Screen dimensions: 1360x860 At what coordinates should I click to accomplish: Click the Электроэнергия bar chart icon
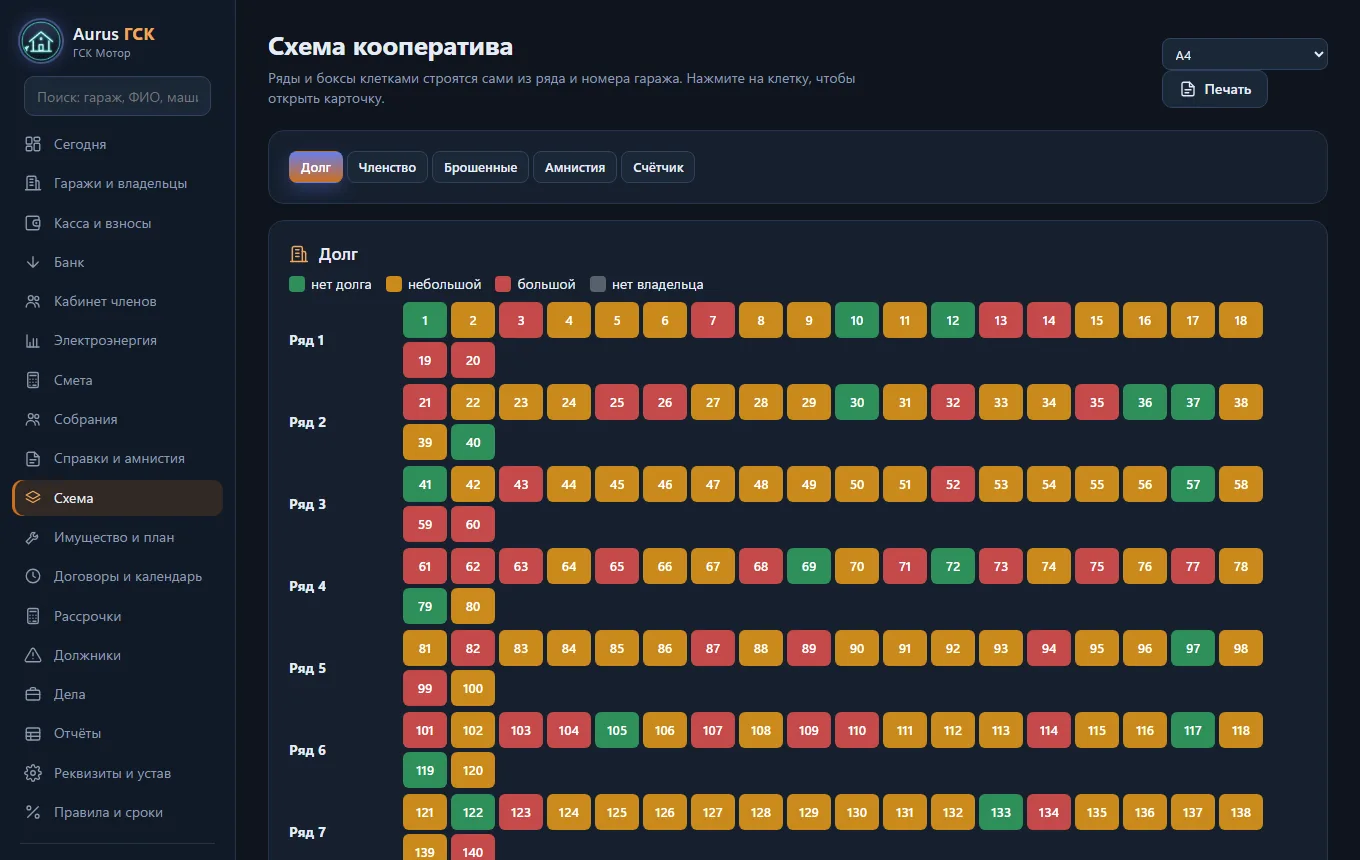coord(33,341)
